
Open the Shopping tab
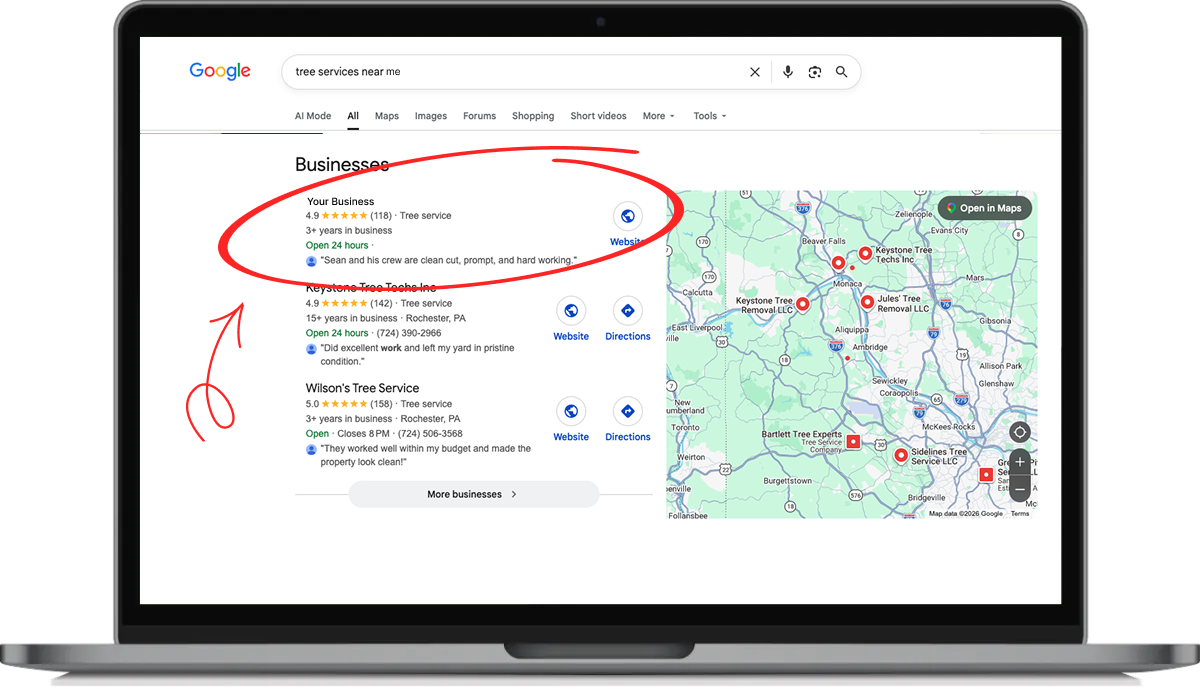(533, 116)
